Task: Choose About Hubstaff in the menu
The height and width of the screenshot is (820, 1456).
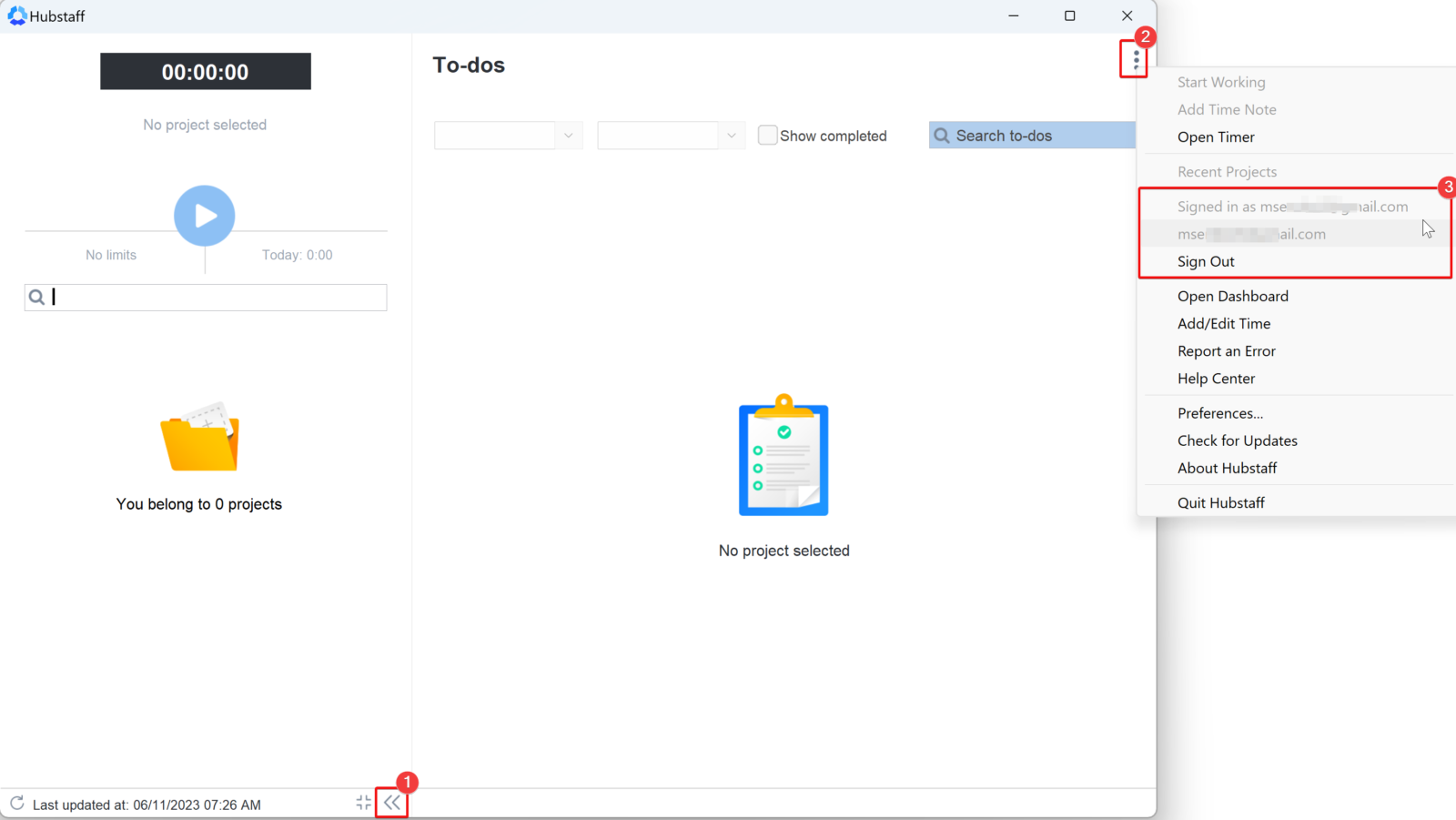Action: click(1228, 468)
